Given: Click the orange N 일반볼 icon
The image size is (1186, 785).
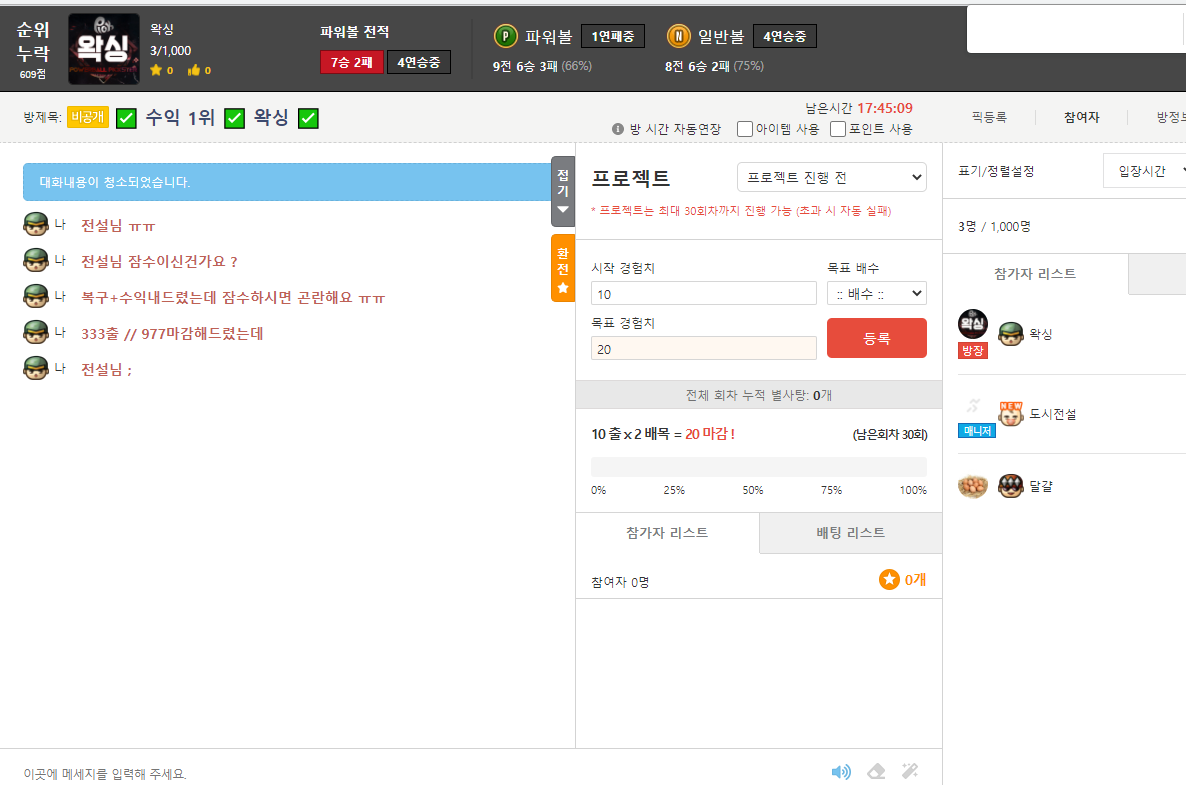Looking at the screenshot, I should tap(678, 36).
